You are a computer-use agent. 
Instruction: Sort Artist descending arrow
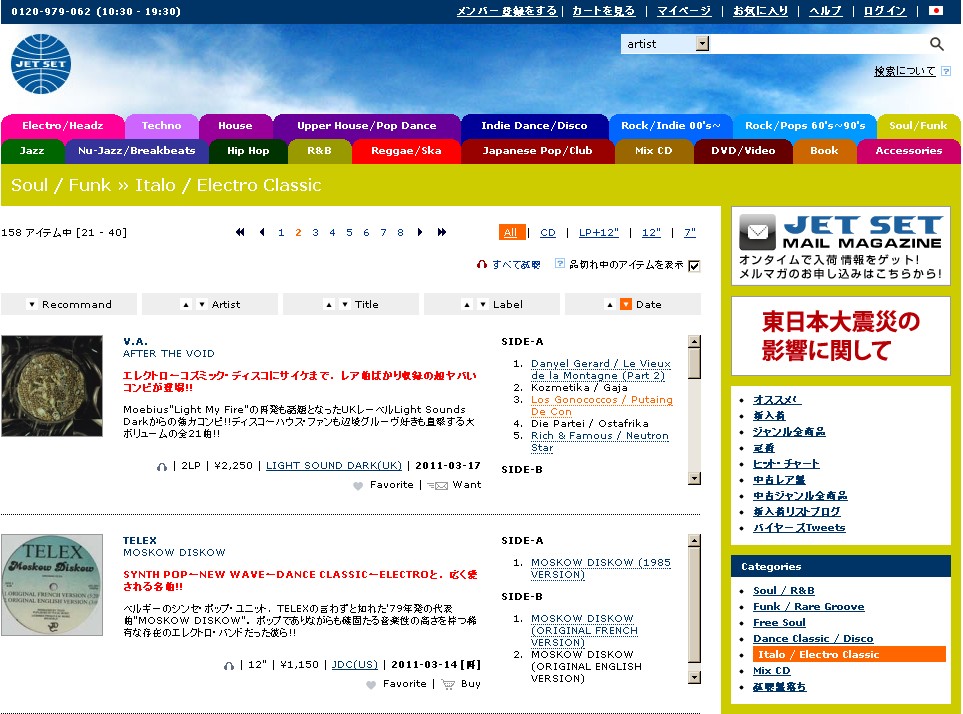(201, 305)
